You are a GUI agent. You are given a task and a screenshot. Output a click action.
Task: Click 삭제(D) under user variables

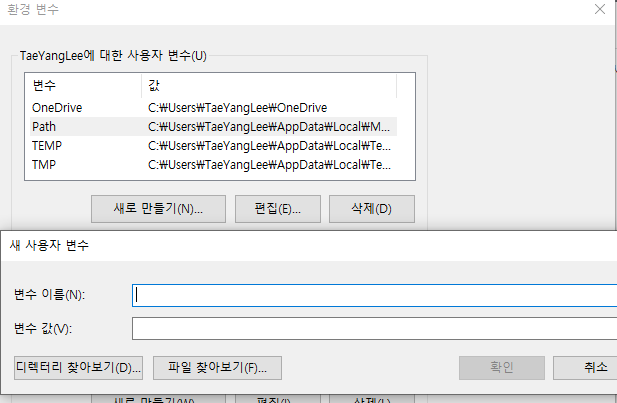(x=371, y=209)
